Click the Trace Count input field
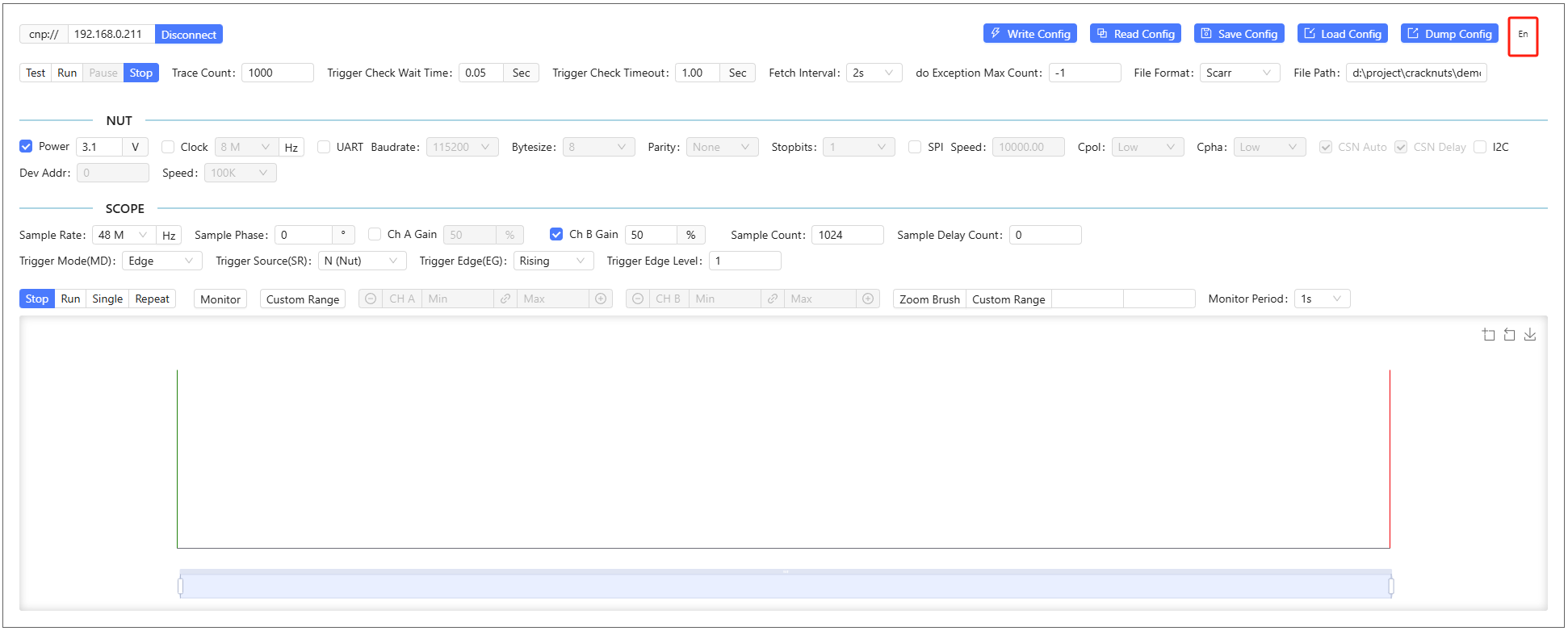This screenshot has width=1568, height=631. tap(277, 73)
